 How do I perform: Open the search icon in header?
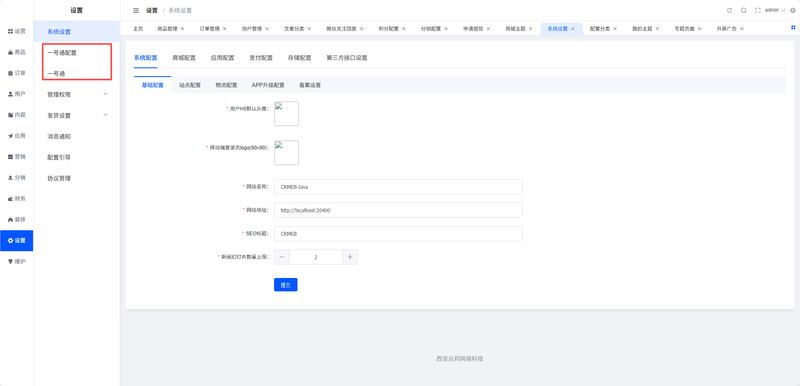[743, 10]
